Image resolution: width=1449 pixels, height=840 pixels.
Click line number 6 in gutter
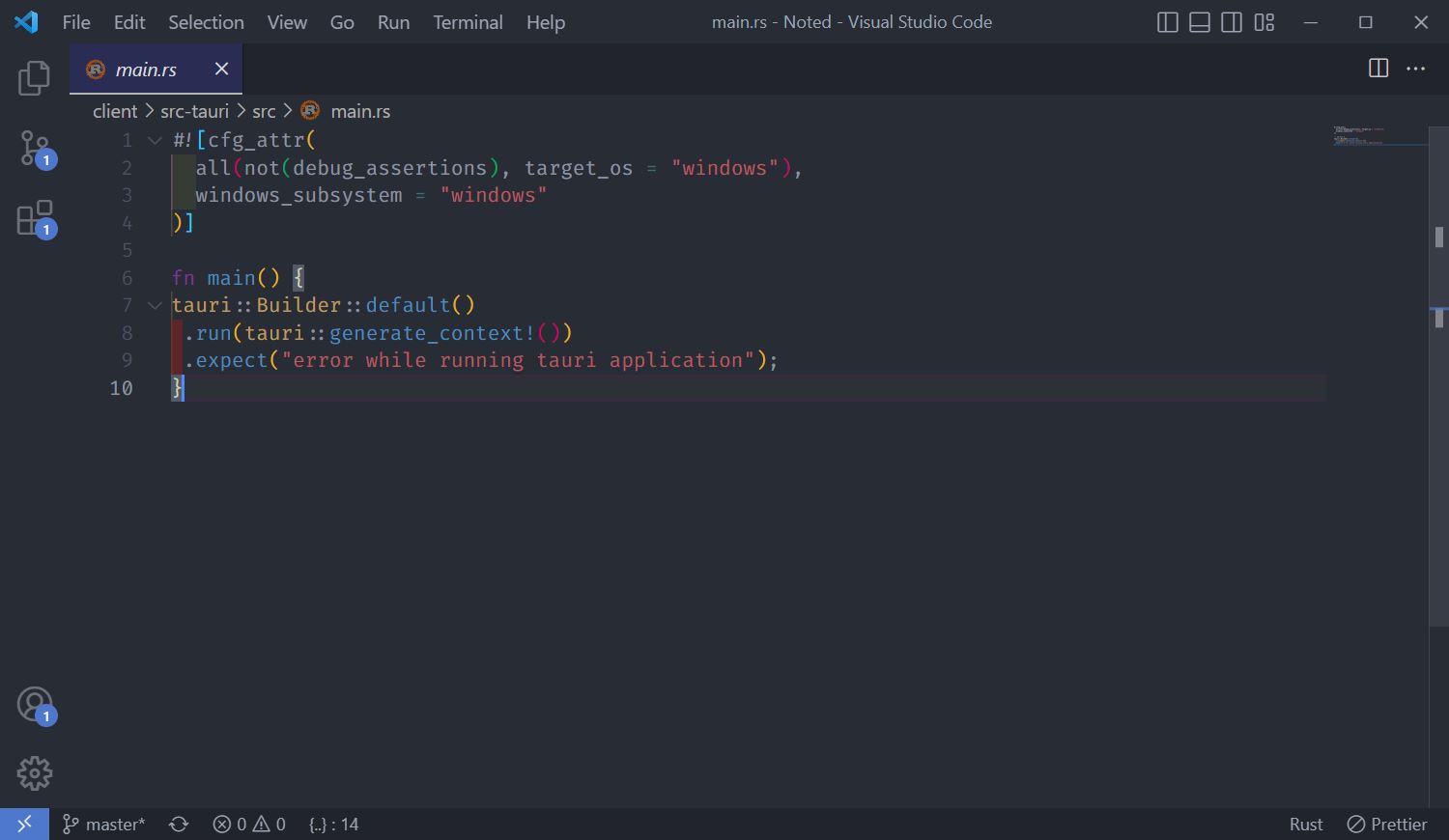pyautogui.click(x=127, y=278)
